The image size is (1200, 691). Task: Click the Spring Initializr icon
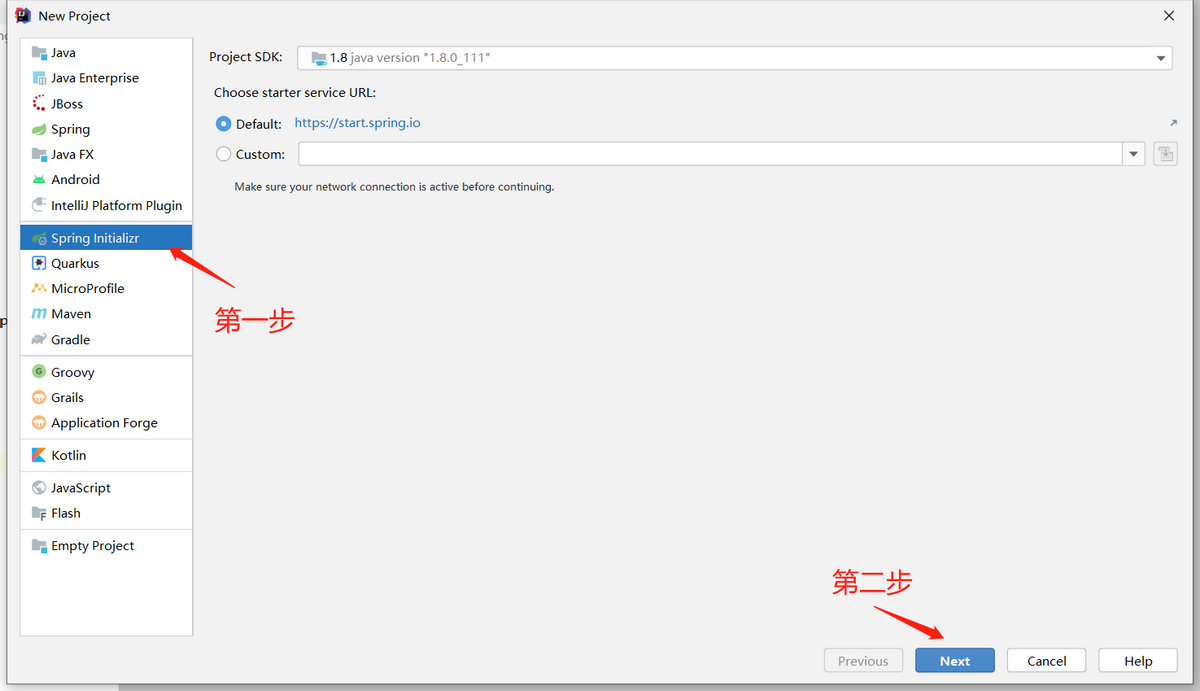point(39,238)
